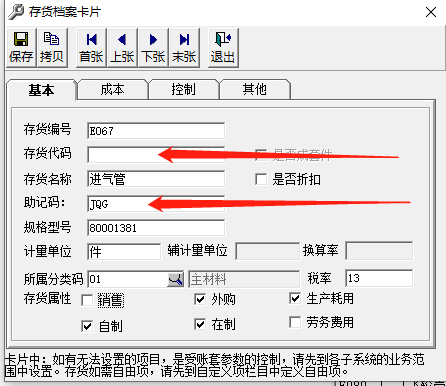Screen dimensions: 446x386
Task: Click the wrench icon in title bar
Action: [16, 12]
